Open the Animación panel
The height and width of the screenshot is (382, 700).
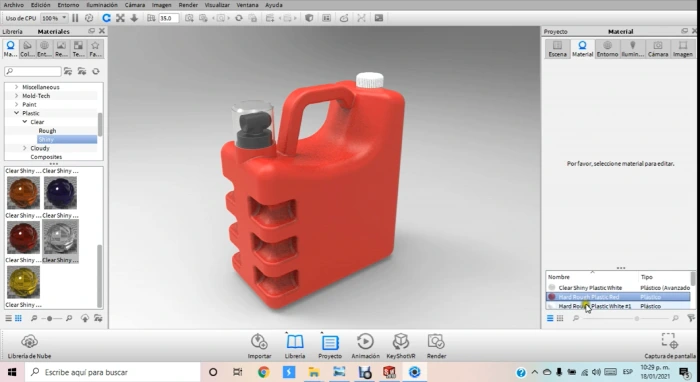[x=365, y=346]
